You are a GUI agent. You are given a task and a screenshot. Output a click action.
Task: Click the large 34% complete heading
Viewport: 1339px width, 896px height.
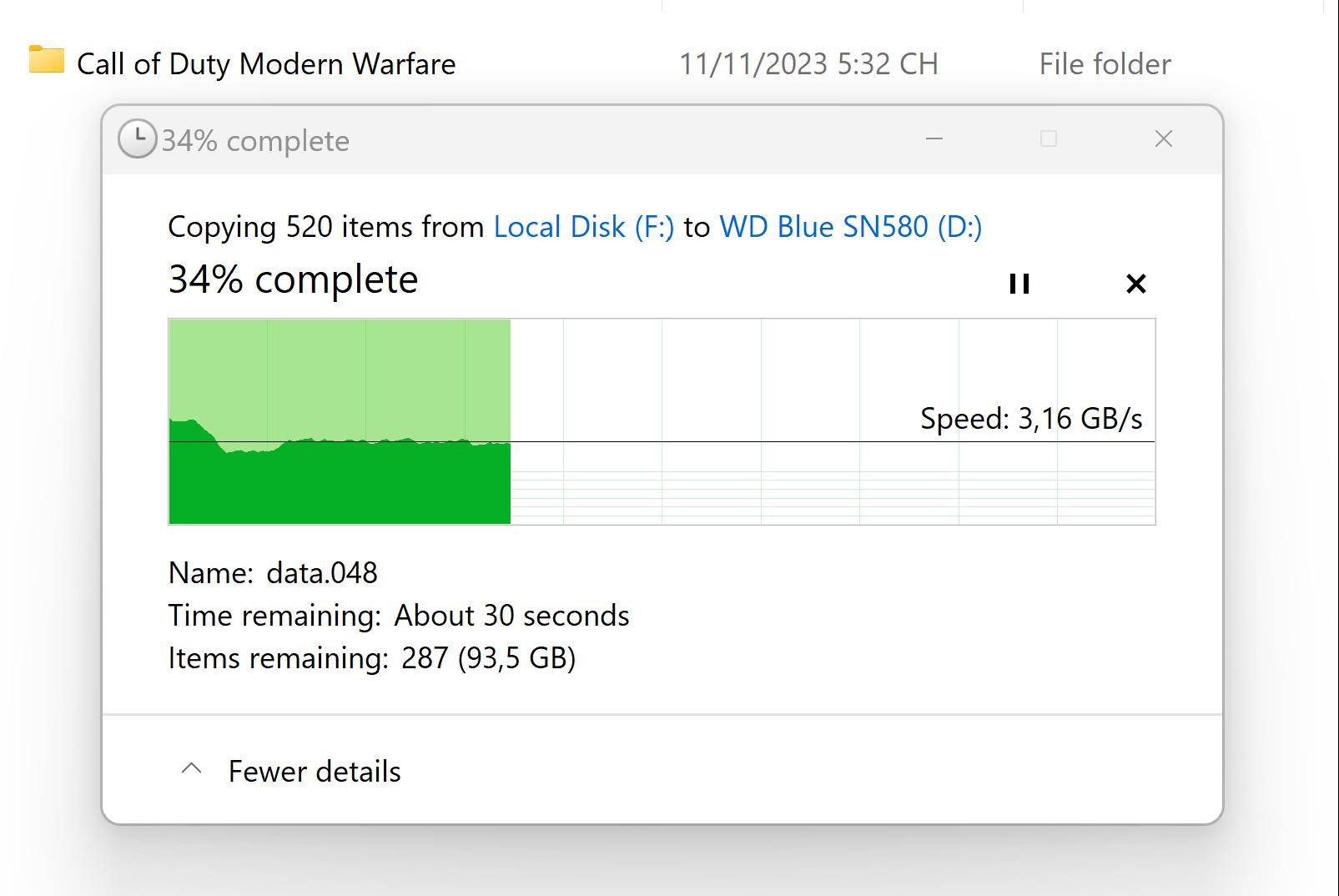coord(293,279)
